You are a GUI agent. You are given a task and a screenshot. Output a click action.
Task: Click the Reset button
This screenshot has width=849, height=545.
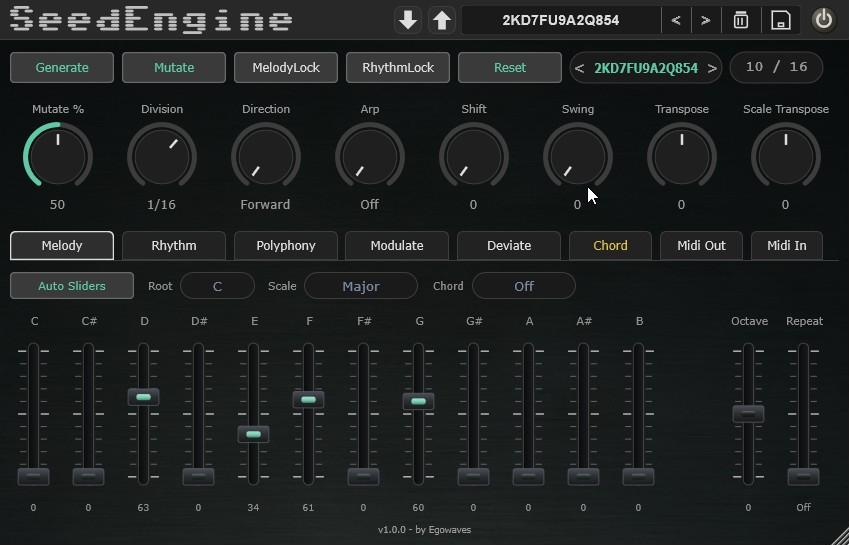click(x=510, y=68)
